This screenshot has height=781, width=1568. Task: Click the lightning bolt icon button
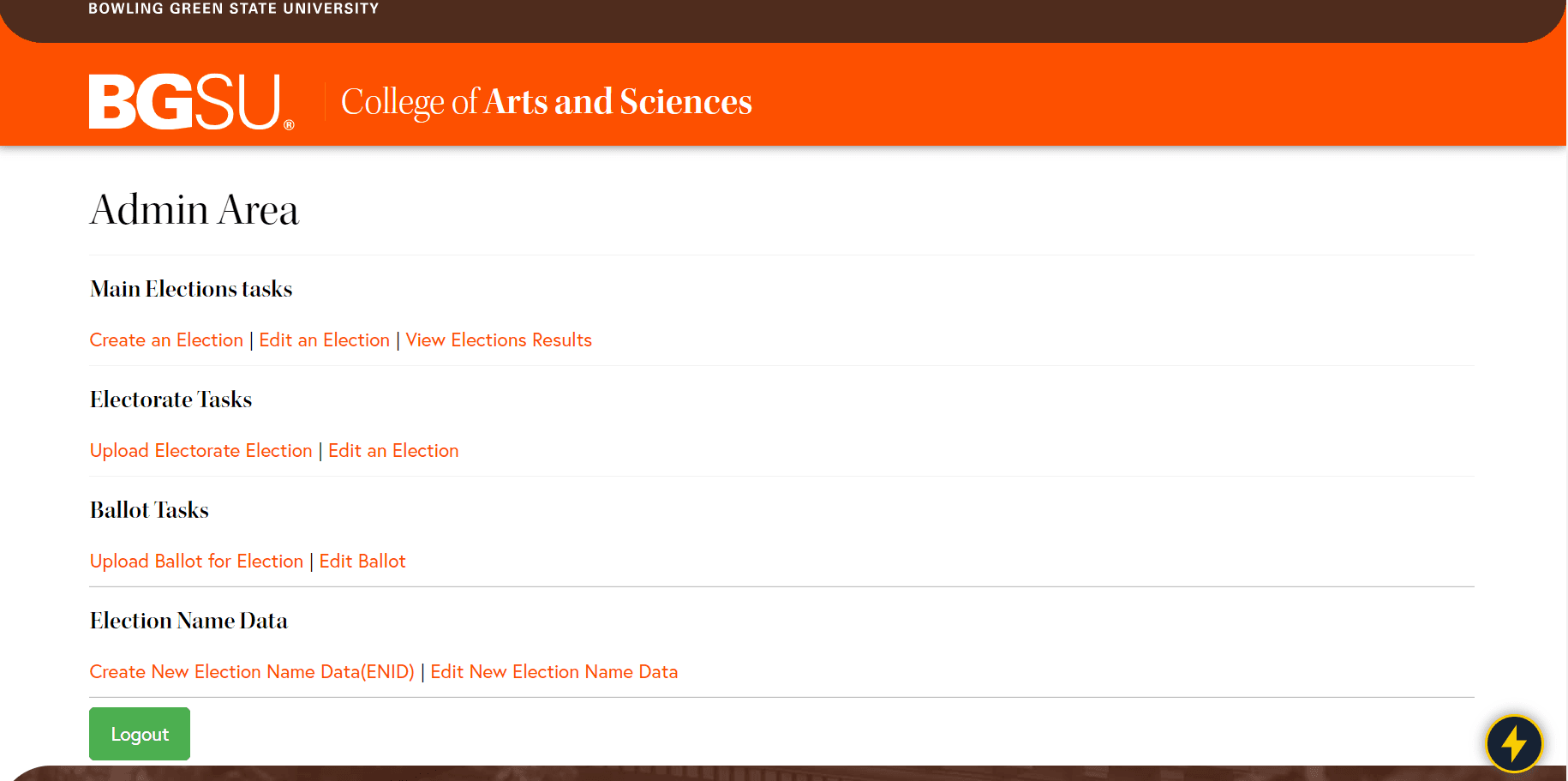[1513, 743]
